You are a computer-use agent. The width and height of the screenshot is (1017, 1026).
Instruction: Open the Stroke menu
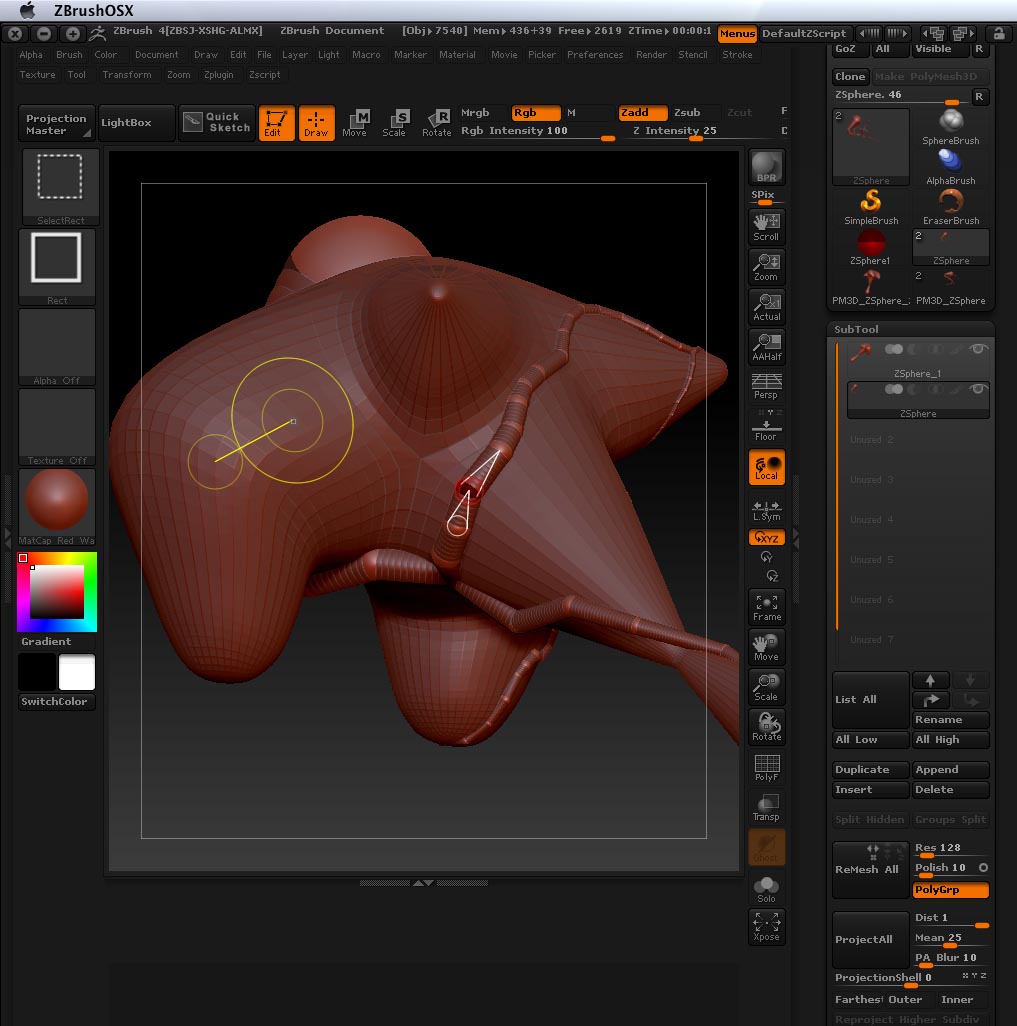click(x=737, y=55)
